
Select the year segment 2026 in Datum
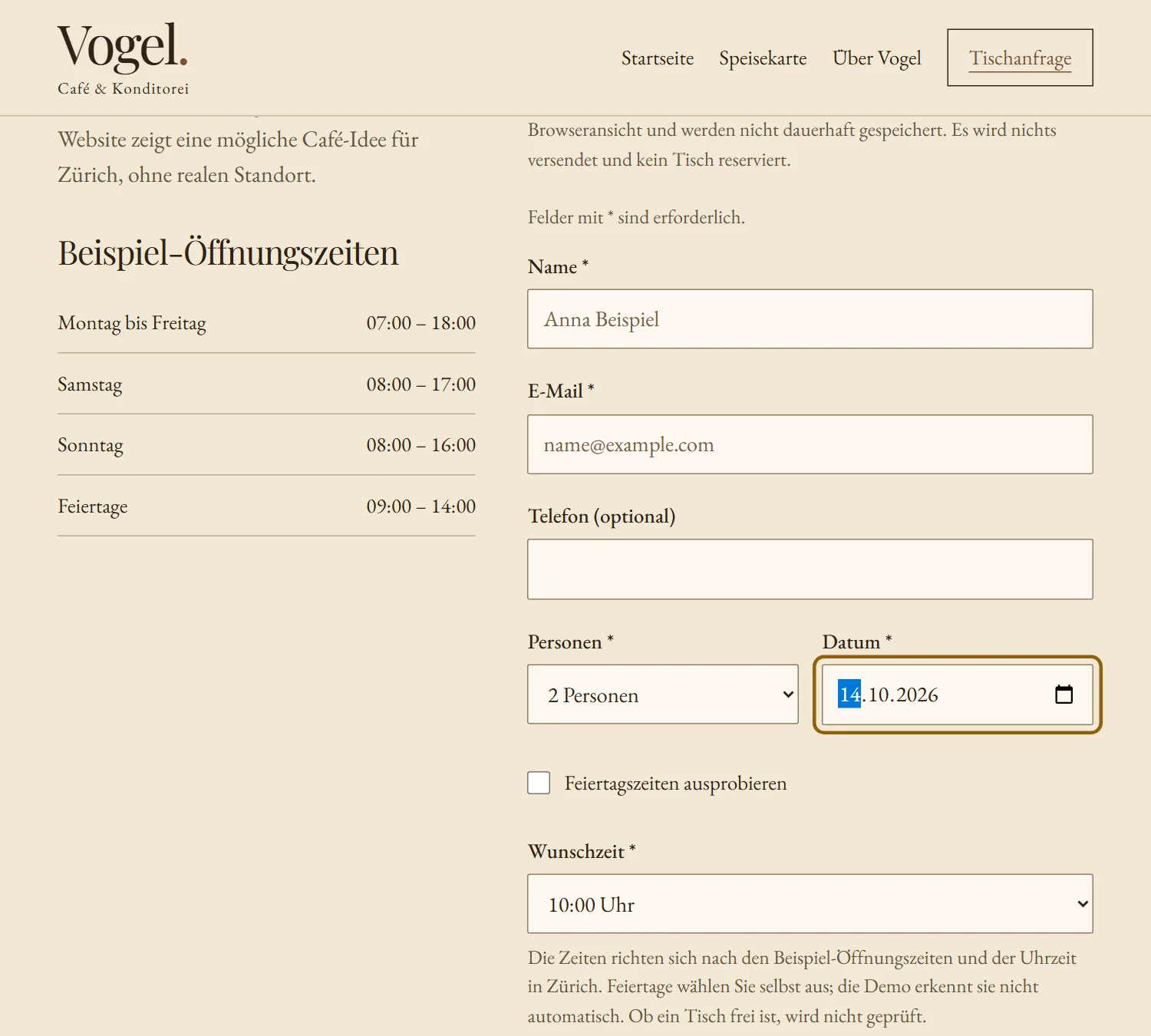(918, 695)
